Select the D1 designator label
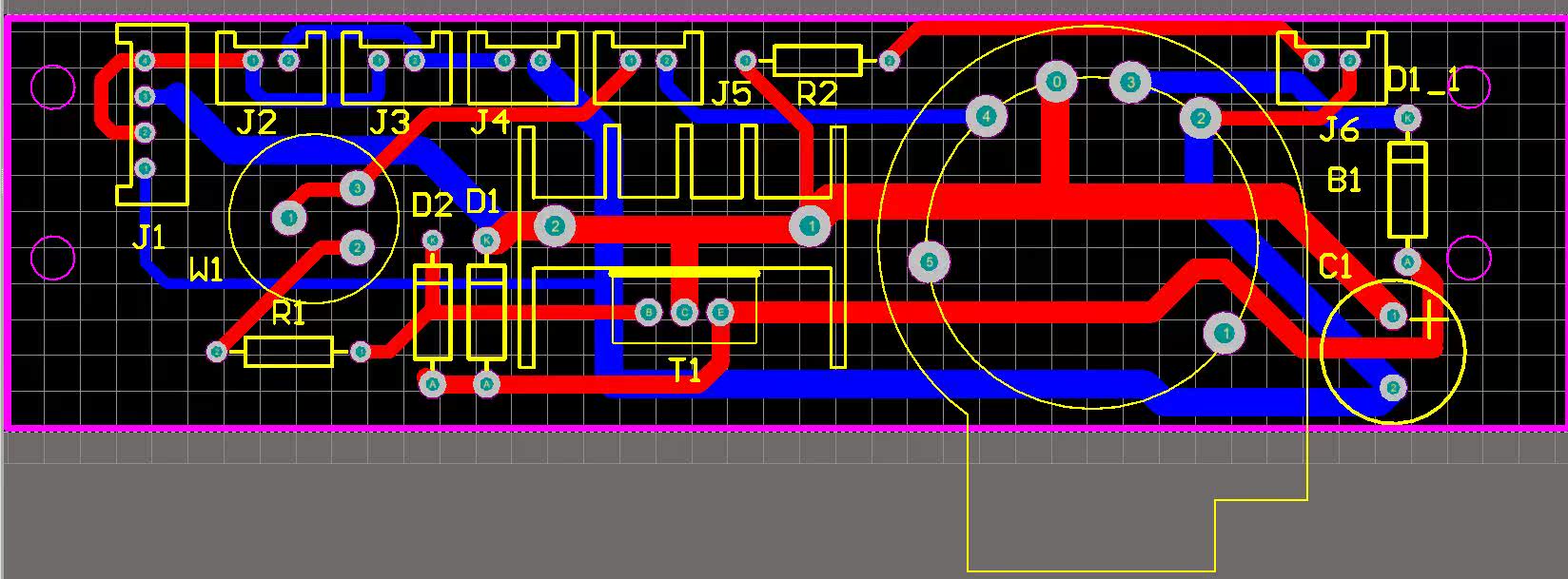This screenshot has height=579, width=1568. coord(482,202)
